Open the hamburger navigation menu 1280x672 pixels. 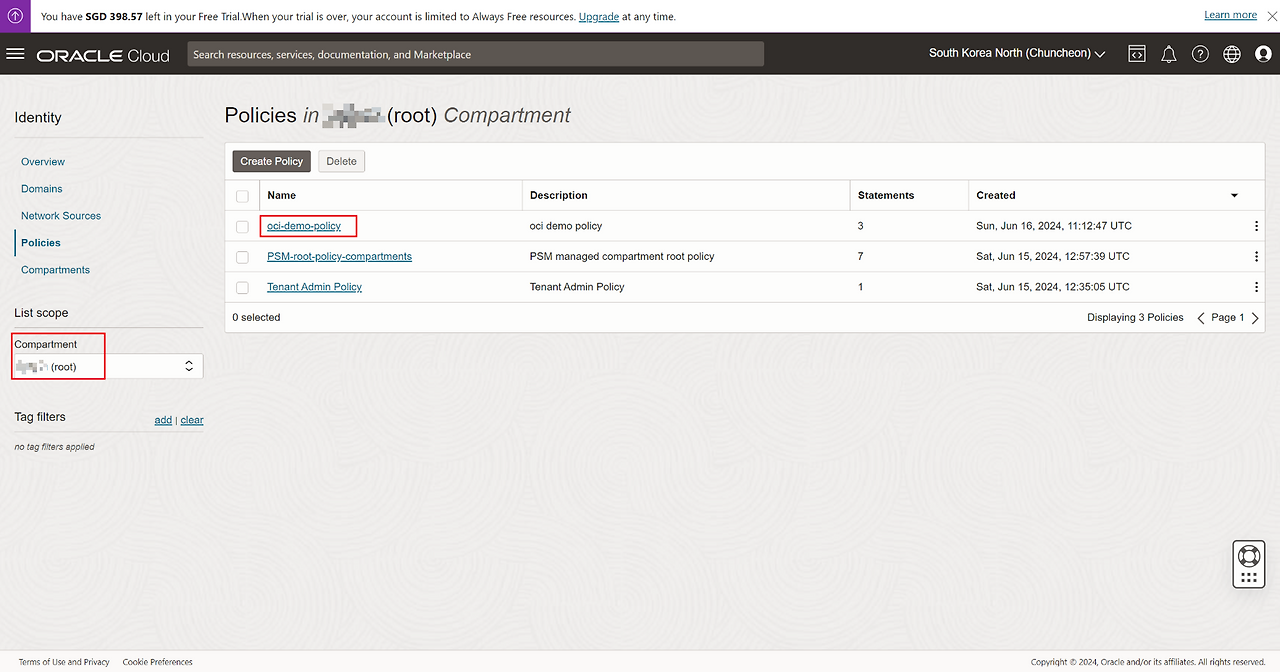click(x=15, y=54)
